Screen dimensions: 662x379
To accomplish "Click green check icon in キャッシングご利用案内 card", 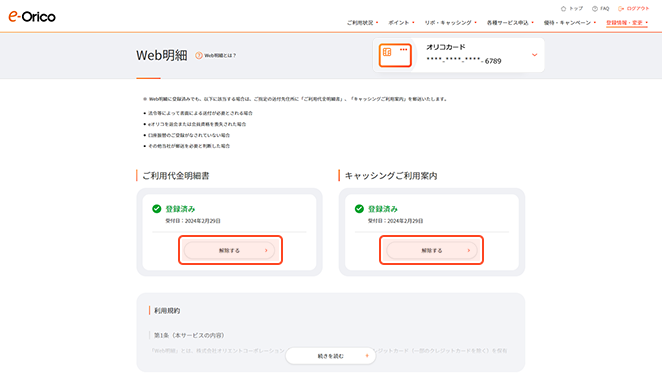I will click(359, 208).
